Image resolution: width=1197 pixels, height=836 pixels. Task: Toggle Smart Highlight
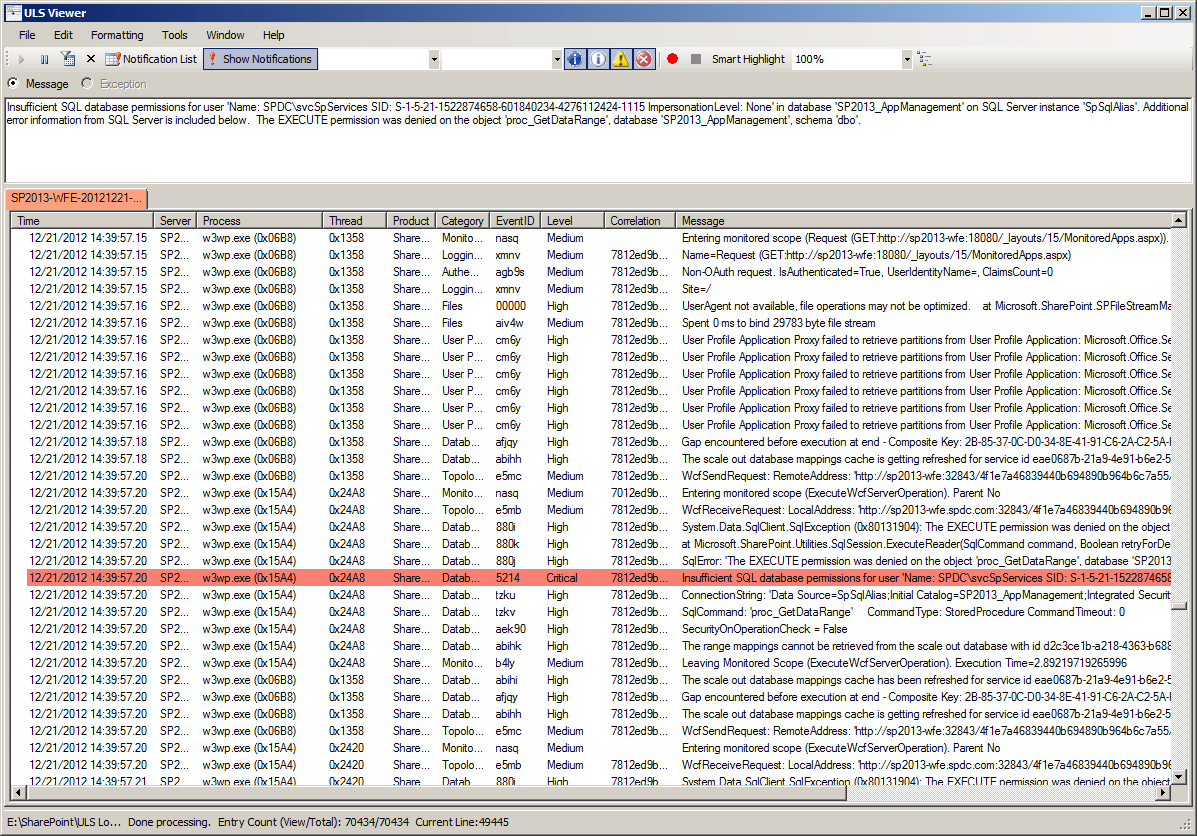(x=748, y=59)
